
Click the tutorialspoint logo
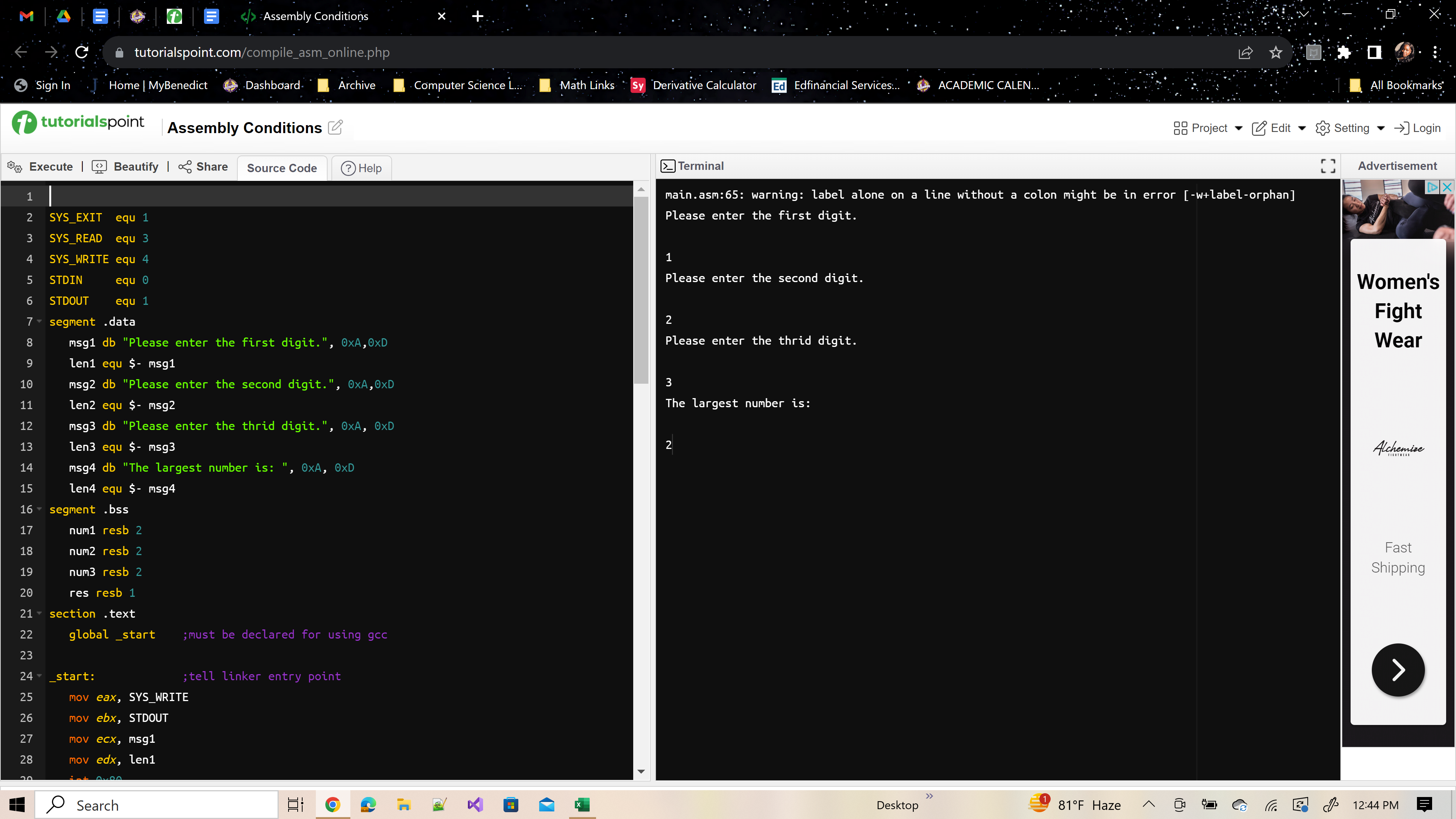pos(77,121)
